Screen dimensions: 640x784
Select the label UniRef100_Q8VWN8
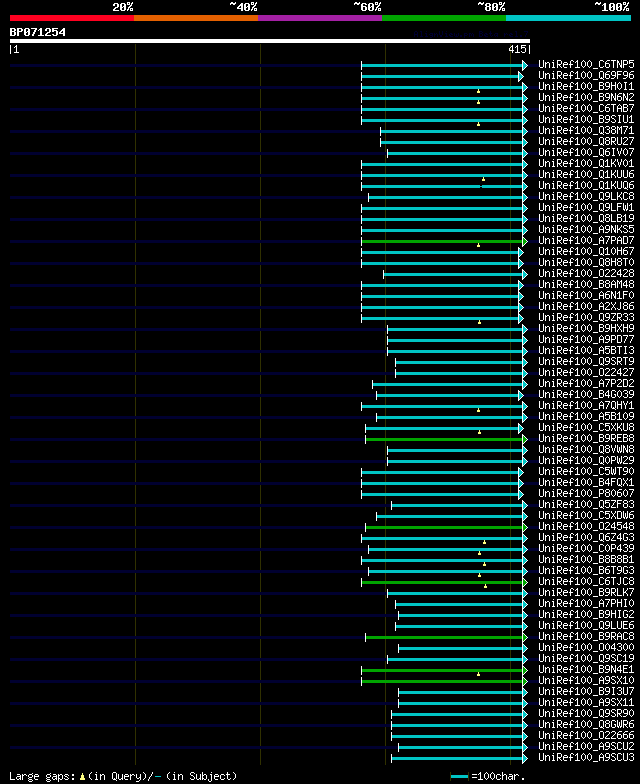click(586, 450)
